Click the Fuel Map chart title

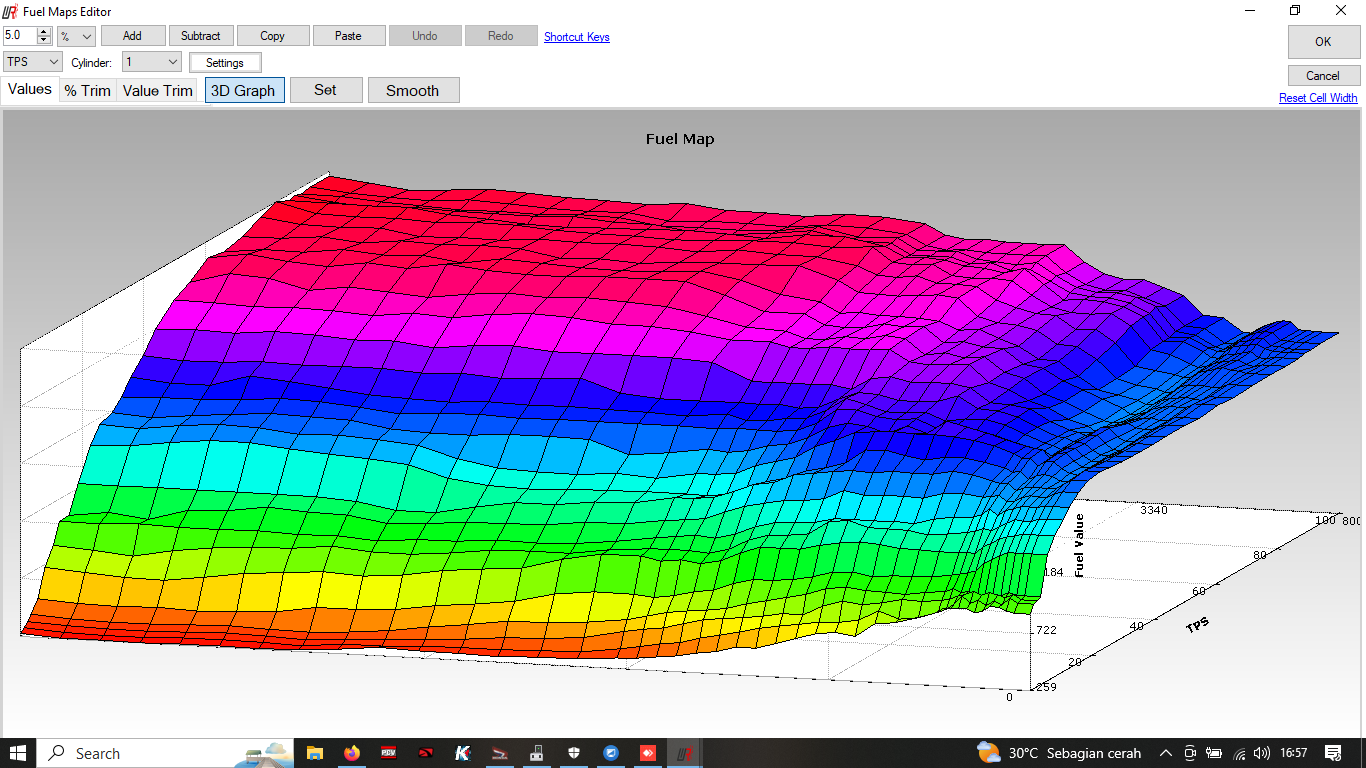680,139
